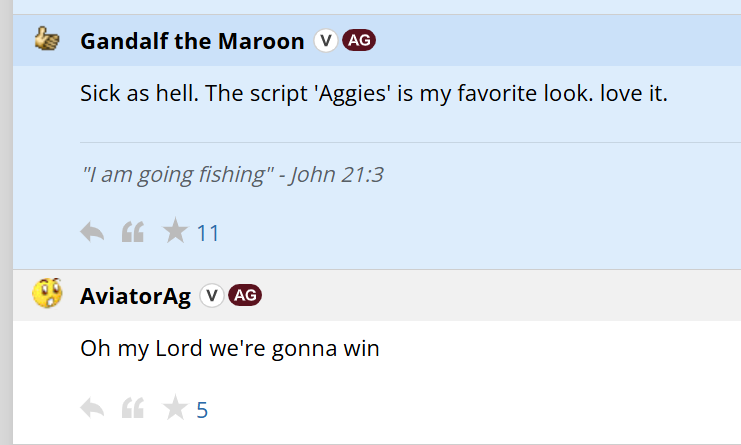This screenshot has height=445, width=741.
Task: Star the 'Sick as hell' post
Action: pos(175,231)
